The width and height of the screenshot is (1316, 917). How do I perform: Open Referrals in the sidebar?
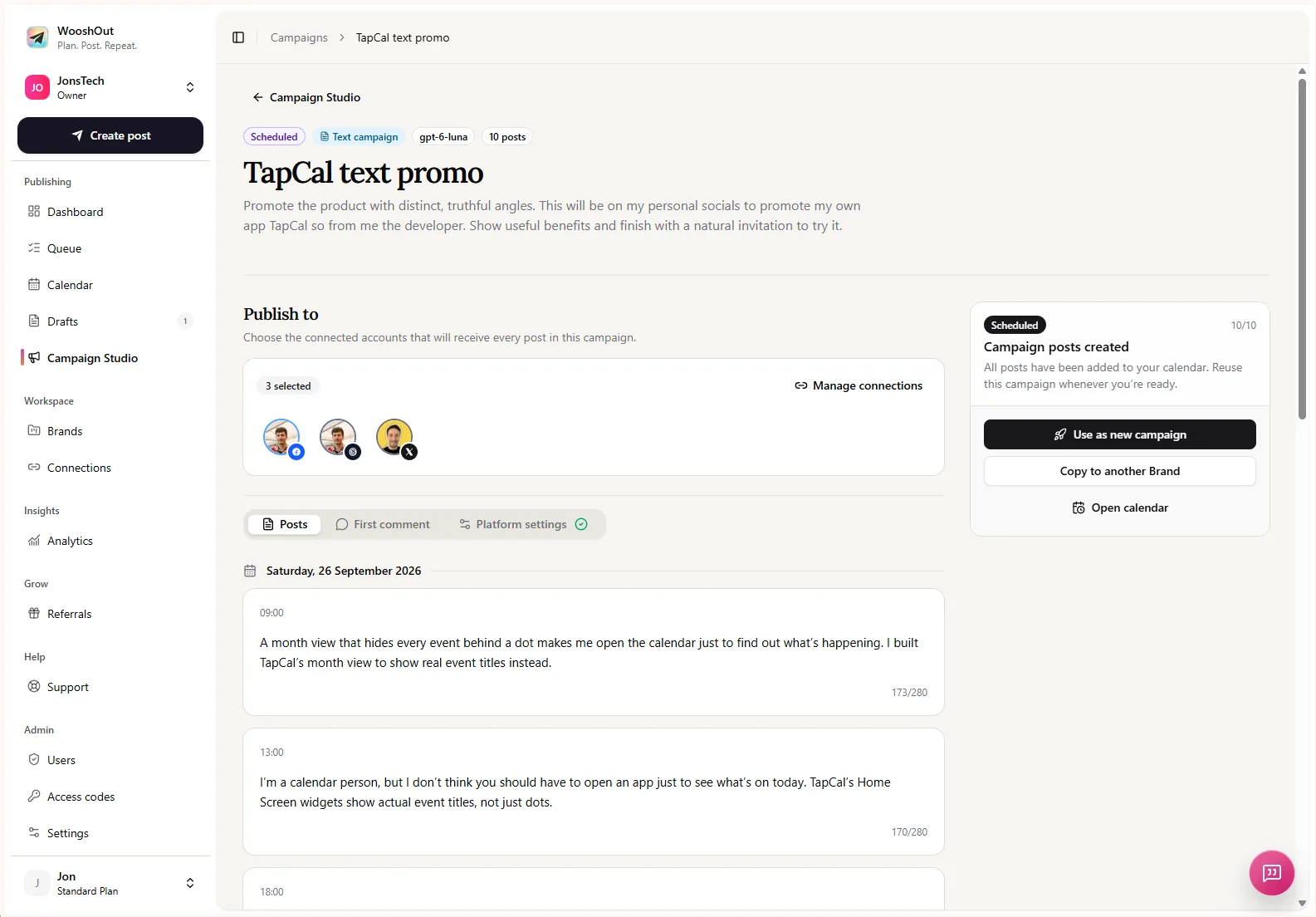tap(110, 614)
